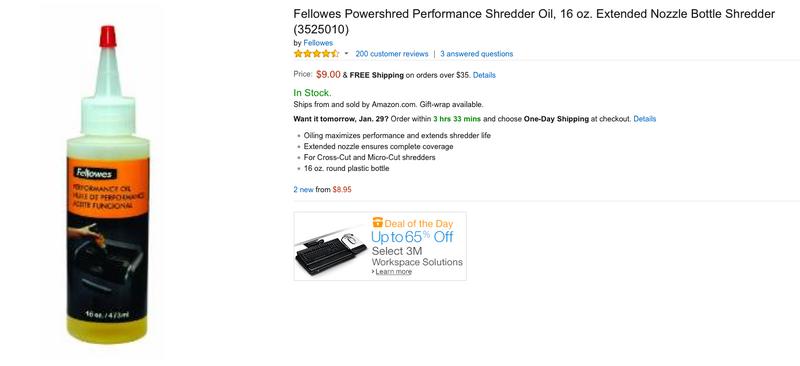Open the One-Day Shipping Details link

click(x=645, y=119)
